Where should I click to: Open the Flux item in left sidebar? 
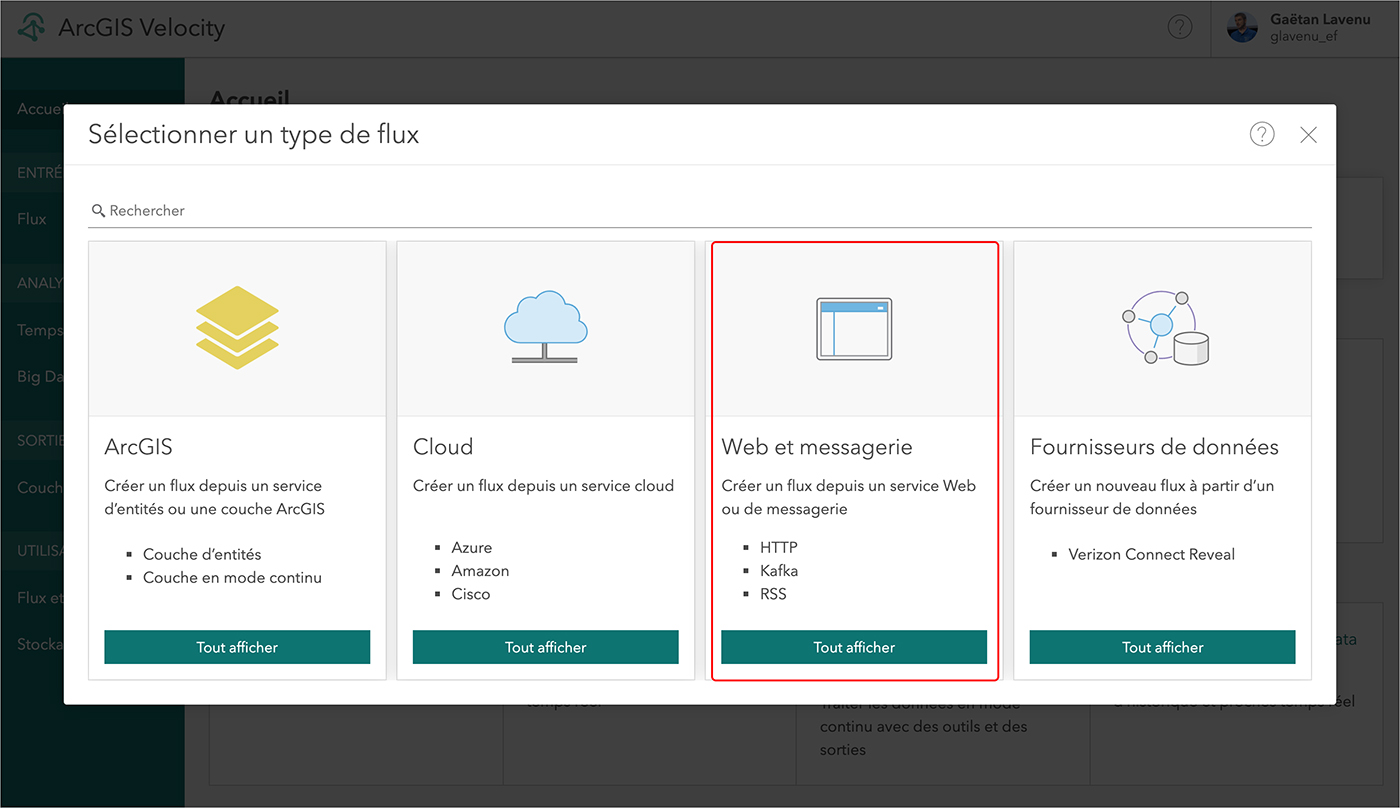(x=32, y=219)
